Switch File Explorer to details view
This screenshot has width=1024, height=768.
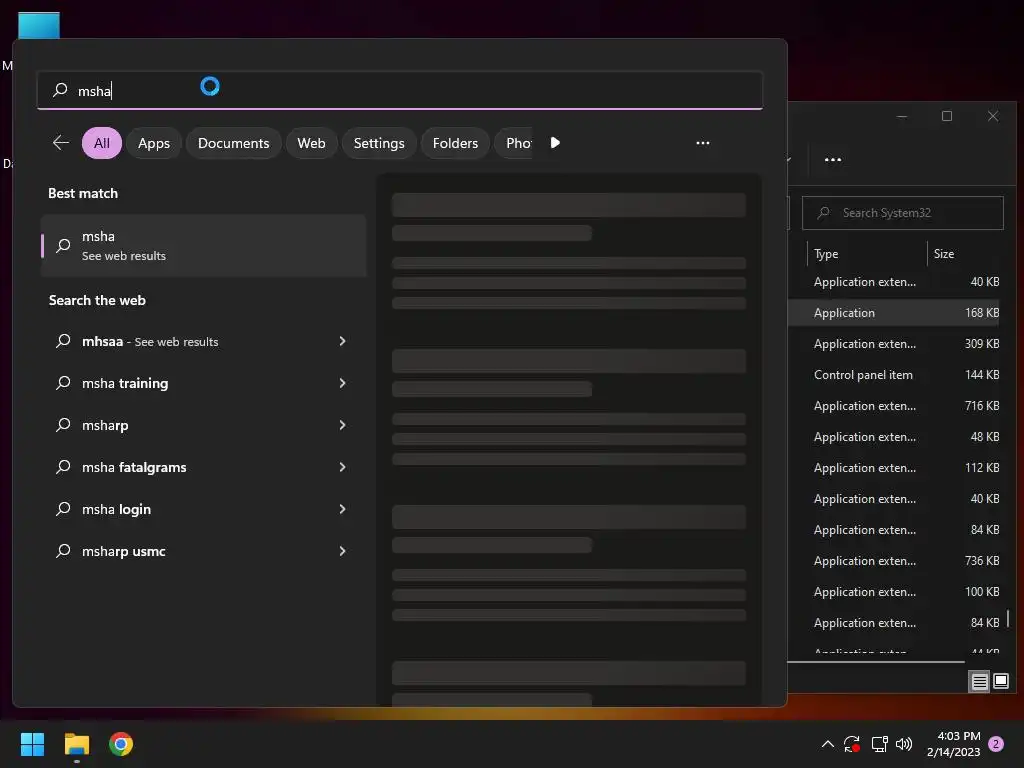click(980, 682)
